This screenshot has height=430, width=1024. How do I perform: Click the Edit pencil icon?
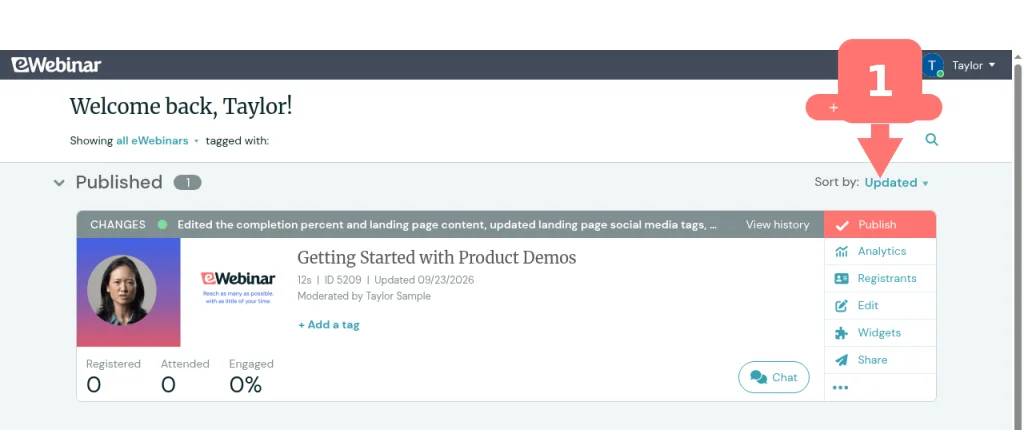point(841,306)
